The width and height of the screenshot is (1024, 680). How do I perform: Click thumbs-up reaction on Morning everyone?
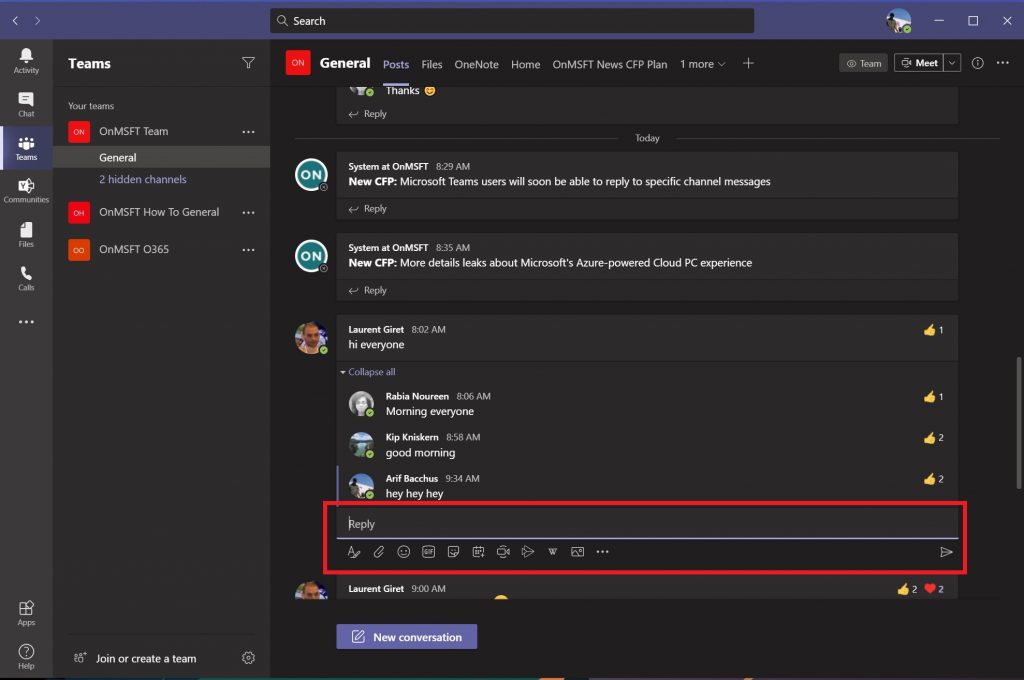tap(934, 397)
